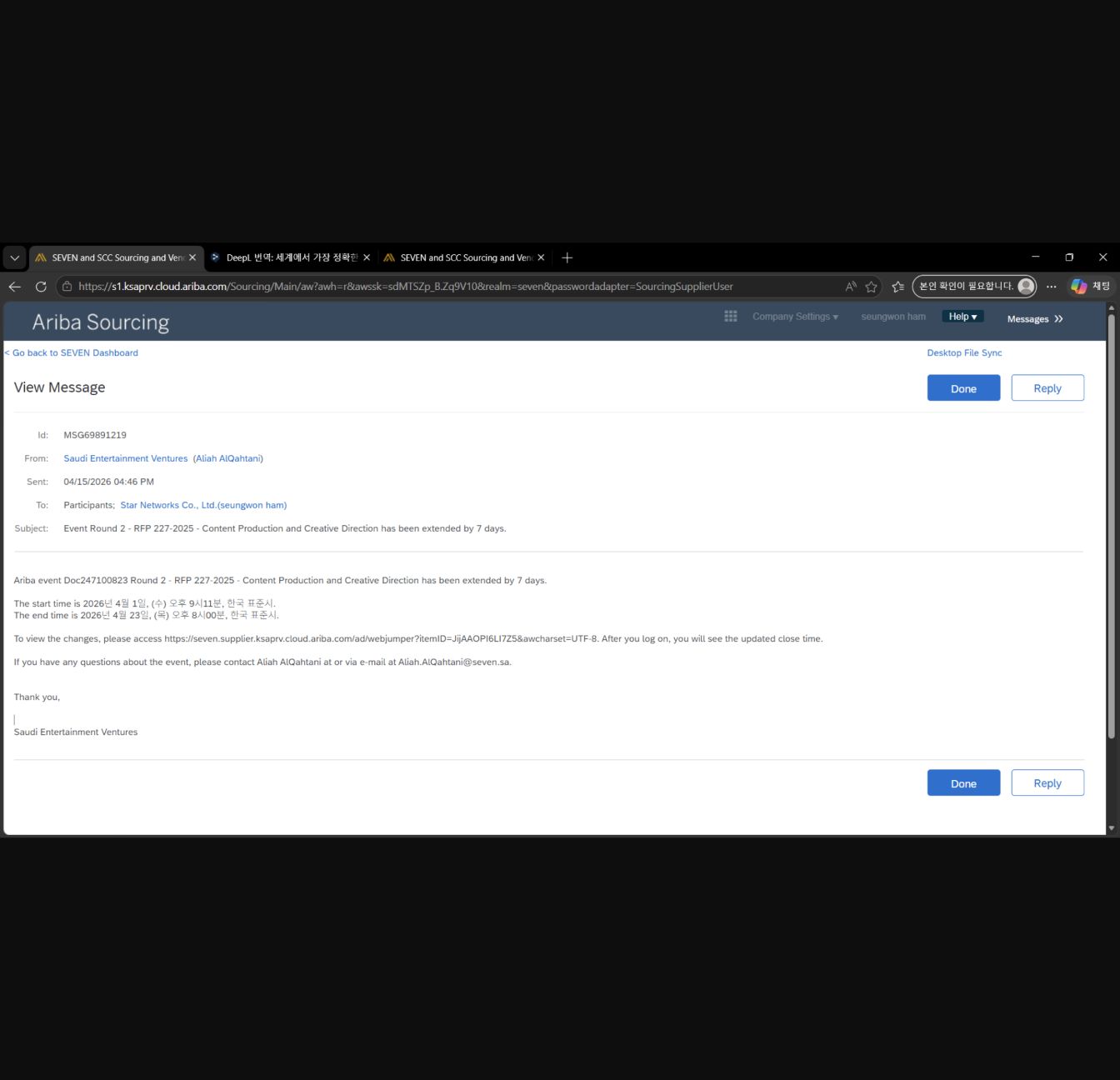Activate the read aloud icon

point(851,287)
